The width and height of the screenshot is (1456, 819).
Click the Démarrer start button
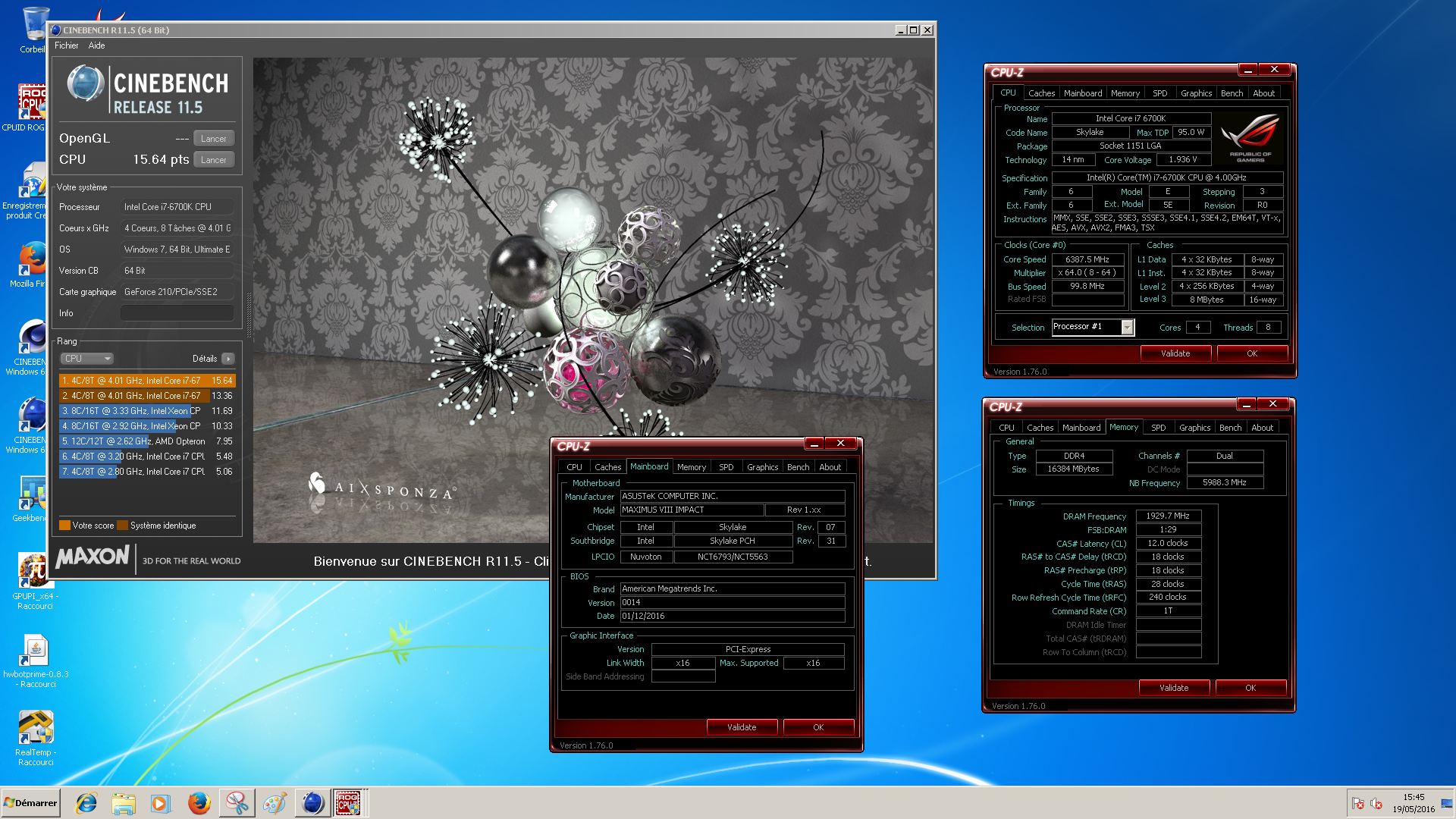click(30, 803)
